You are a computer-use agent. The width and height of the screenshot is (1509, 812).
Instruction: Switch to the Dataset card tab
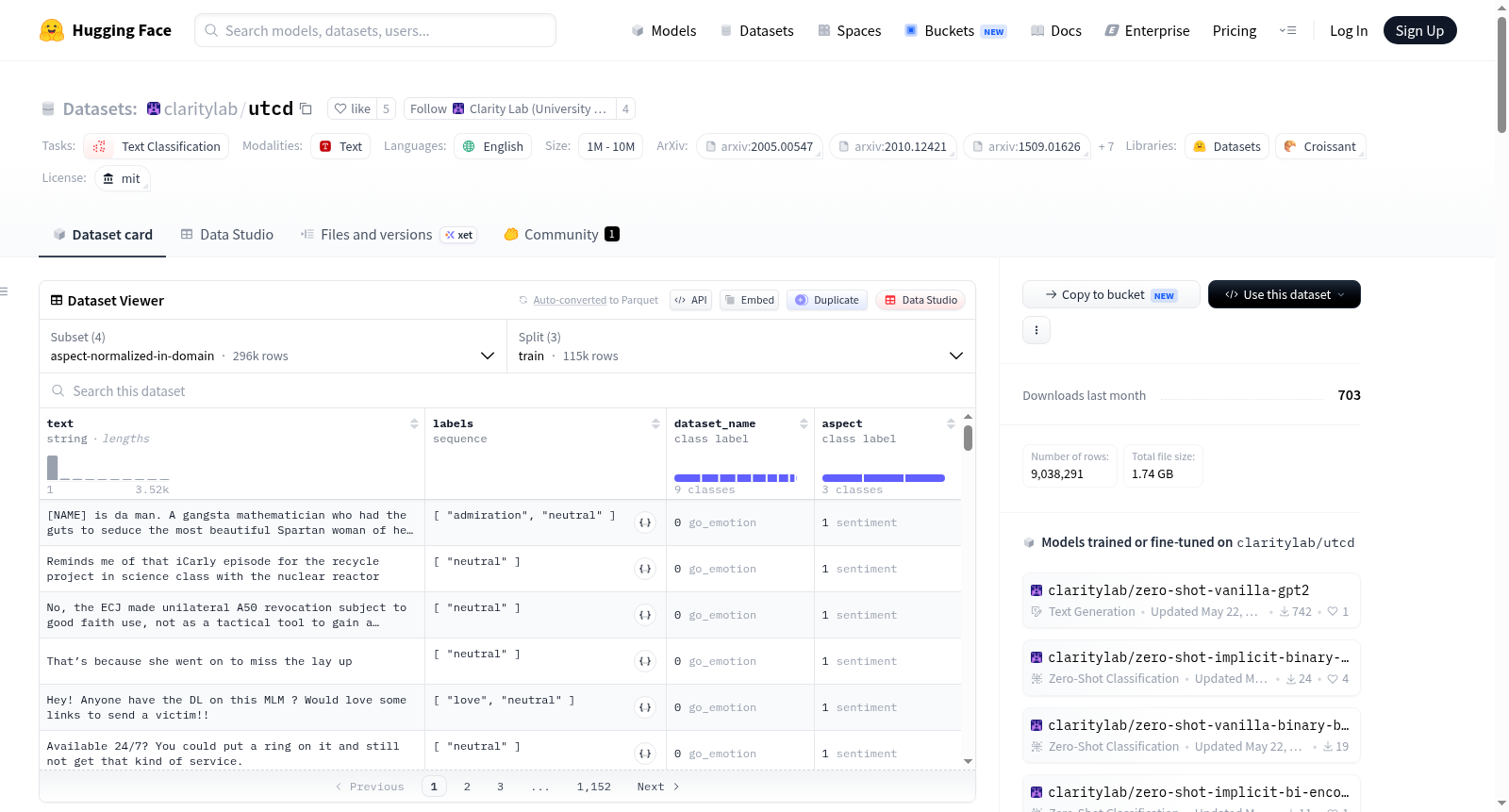point(103,235)
